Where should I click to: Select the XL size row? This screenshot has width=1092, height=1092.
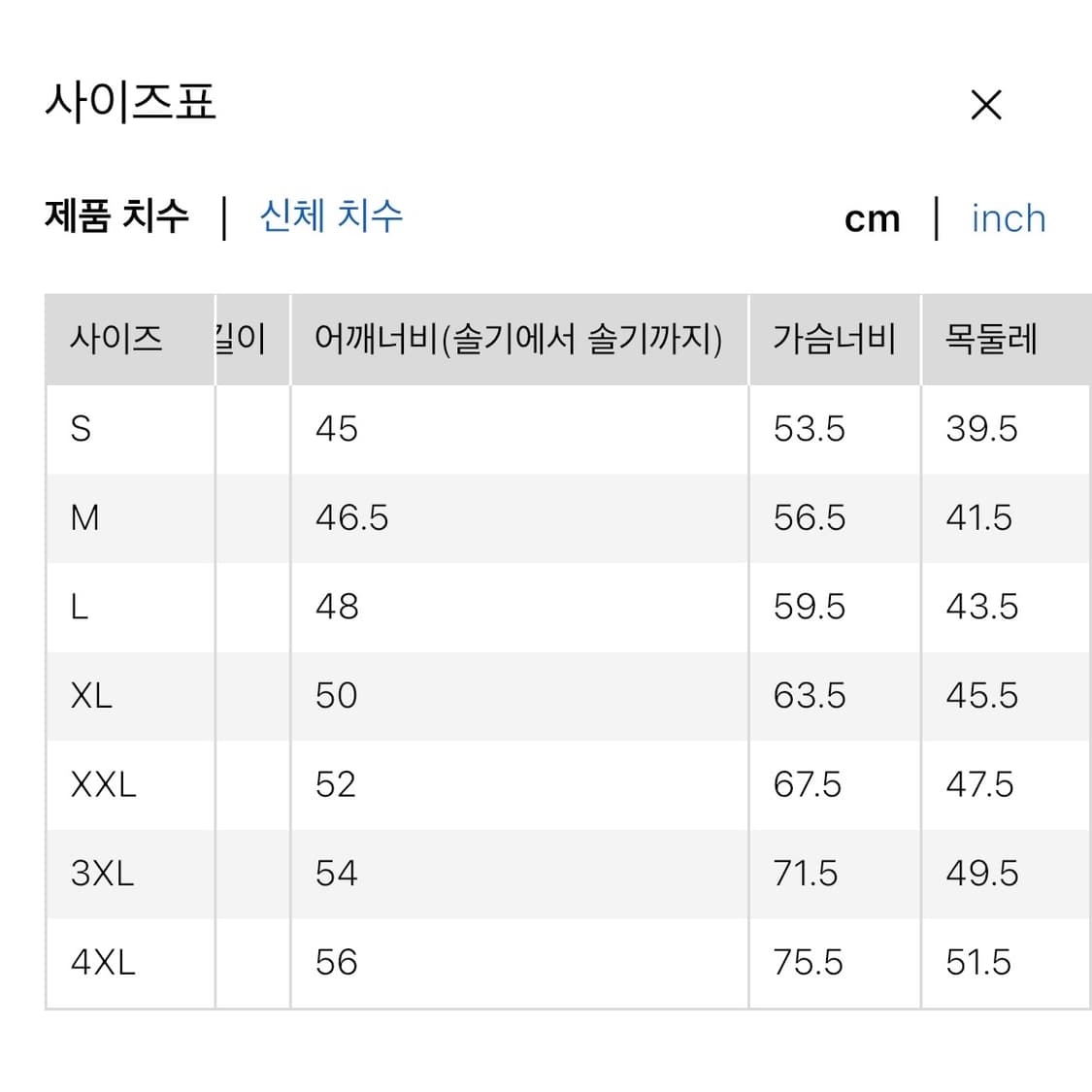(92, 696)
